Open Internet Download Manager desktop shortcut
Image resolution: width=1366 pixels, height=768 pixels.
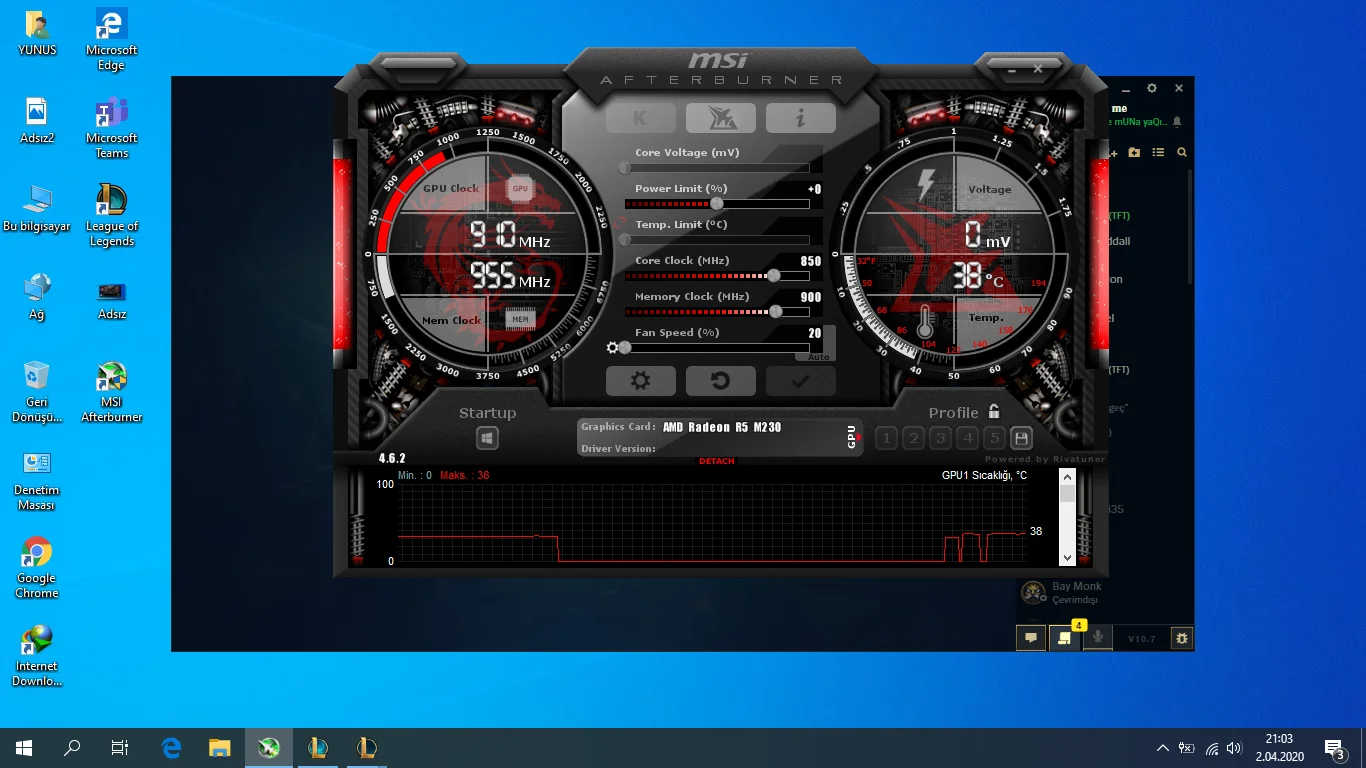coord(37,656)
